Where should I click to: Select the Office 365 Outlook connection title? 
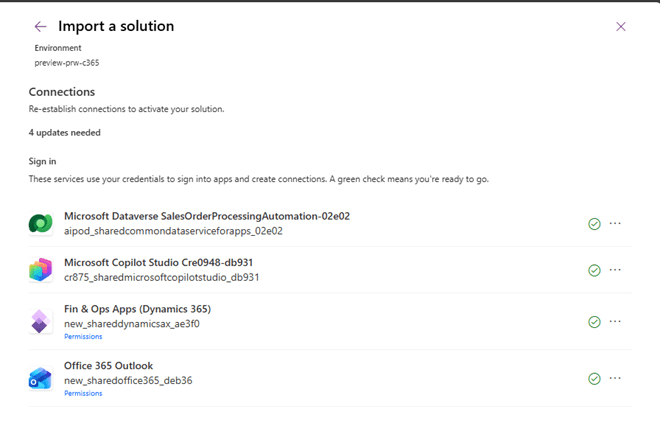click(108, 366)
